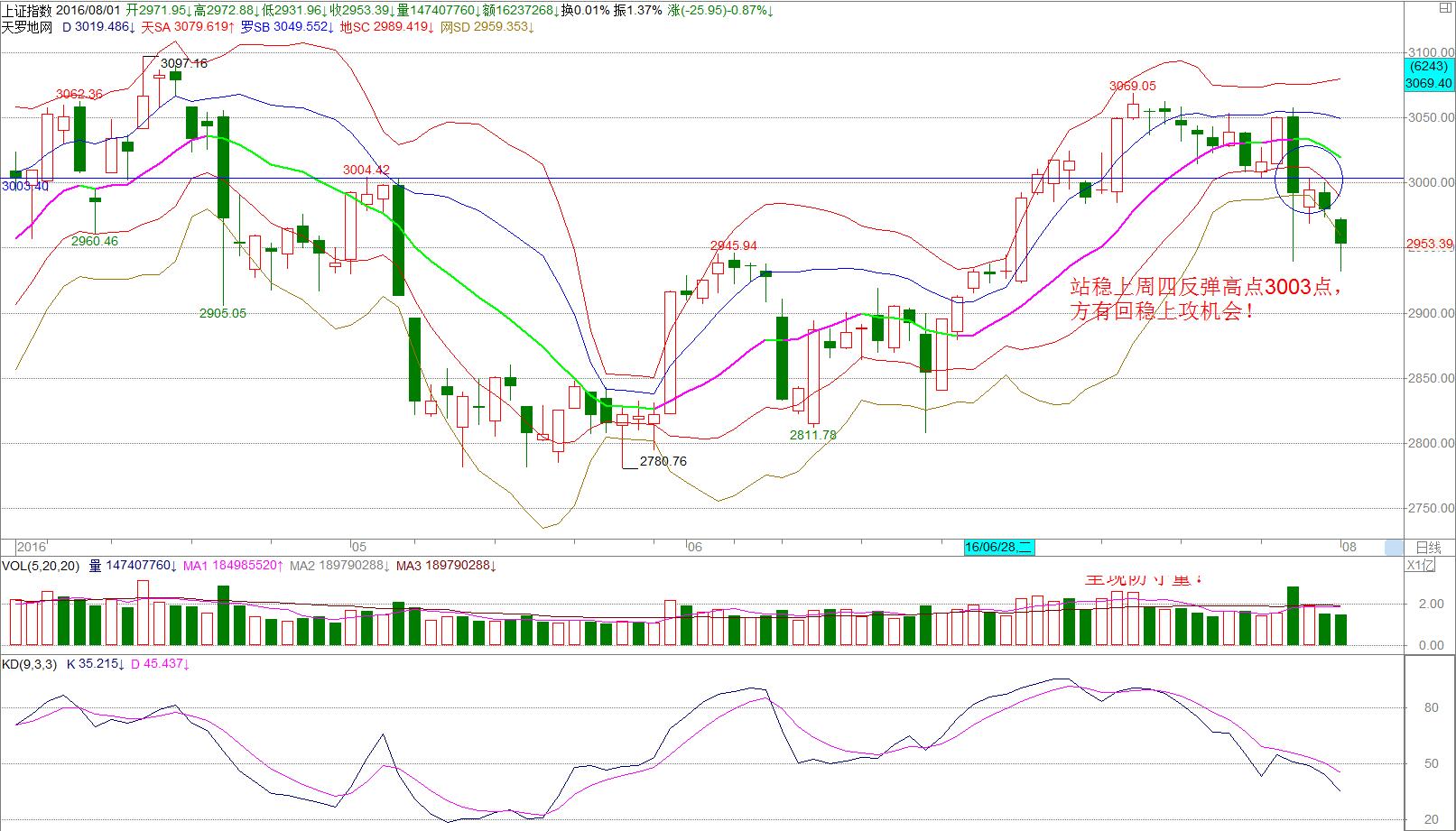Click the 天SA 3079.619 value

(x=188, y=27)
